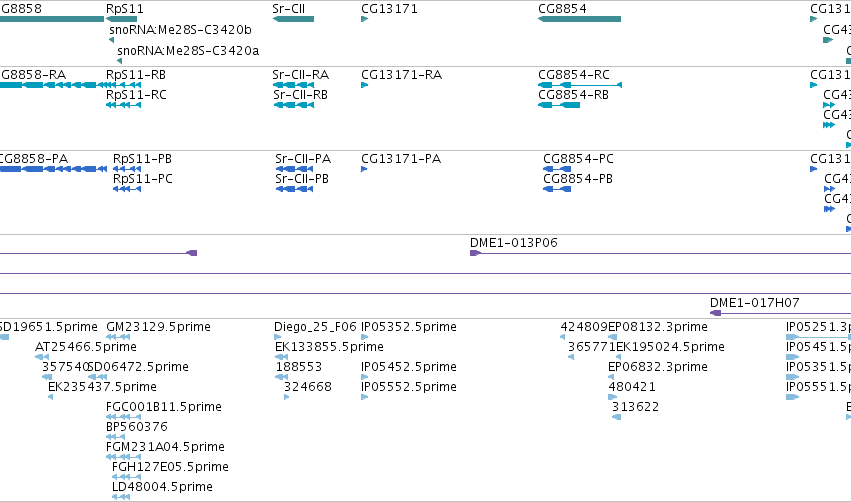Select the IP05352.5prime EST arrow

tap(364, 337)
